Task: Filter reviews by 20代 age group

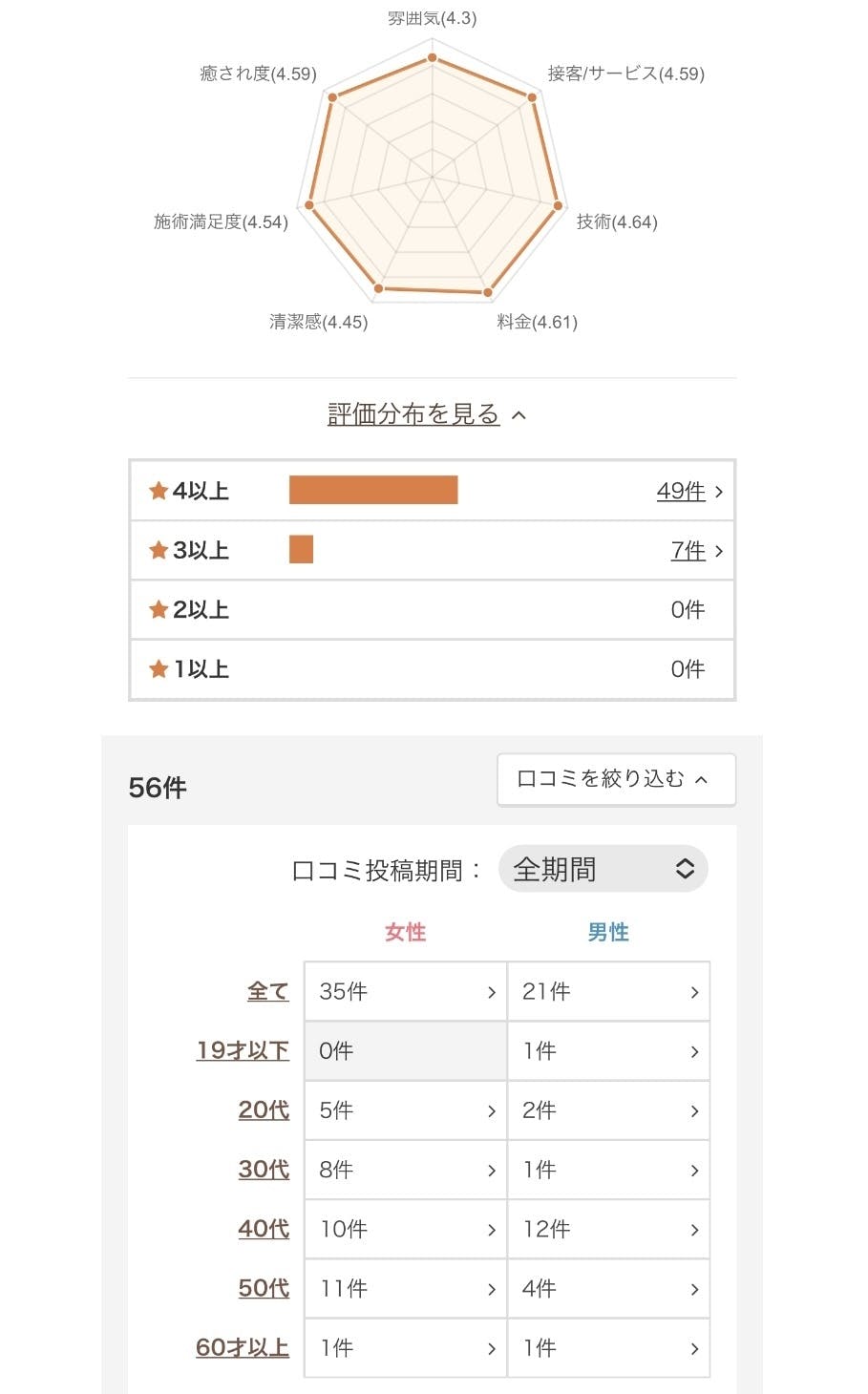Action: tap(264, 1109)
